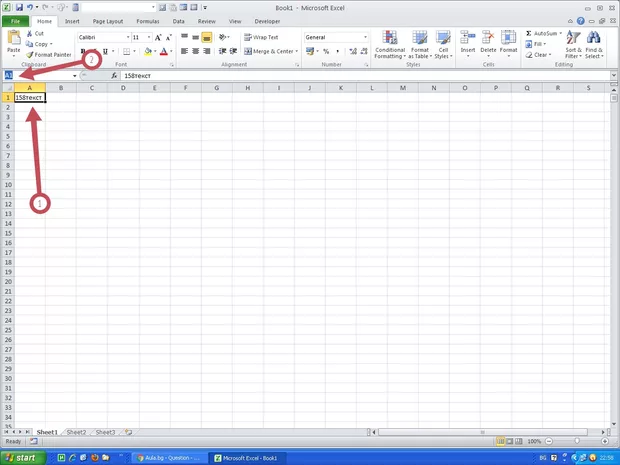Click Delete cells icon
Screen dimensions: 620x465
click(x=488, y=38)
